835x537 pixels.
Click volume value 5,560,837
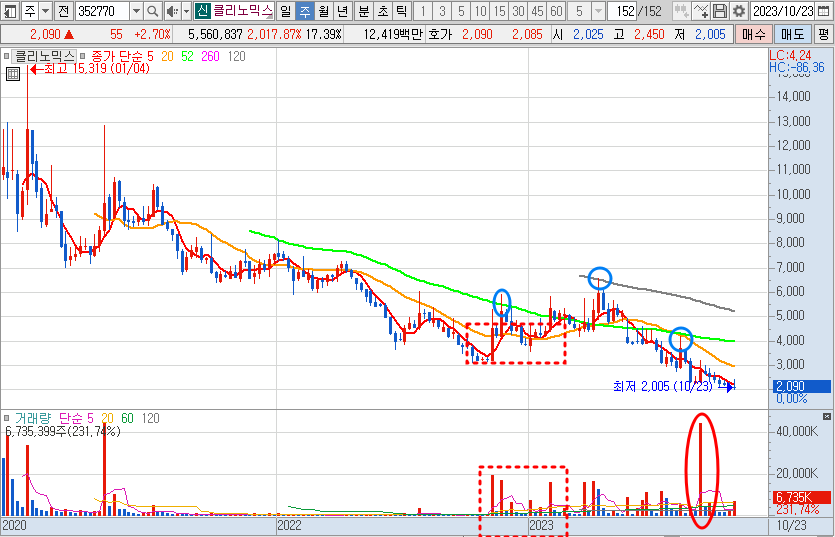click(x=215, y=35)
